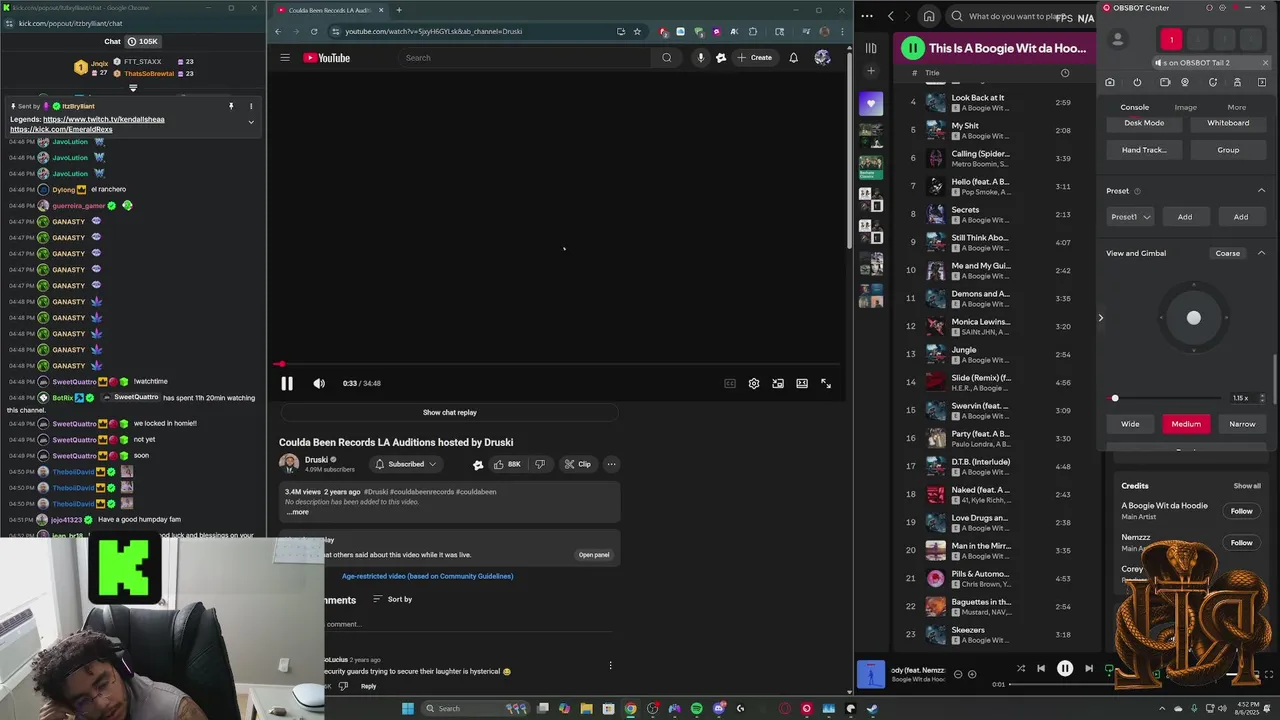Collapse View and Gimbal section
This screenshot has width=1280, height=720.
pos(1261,253)
